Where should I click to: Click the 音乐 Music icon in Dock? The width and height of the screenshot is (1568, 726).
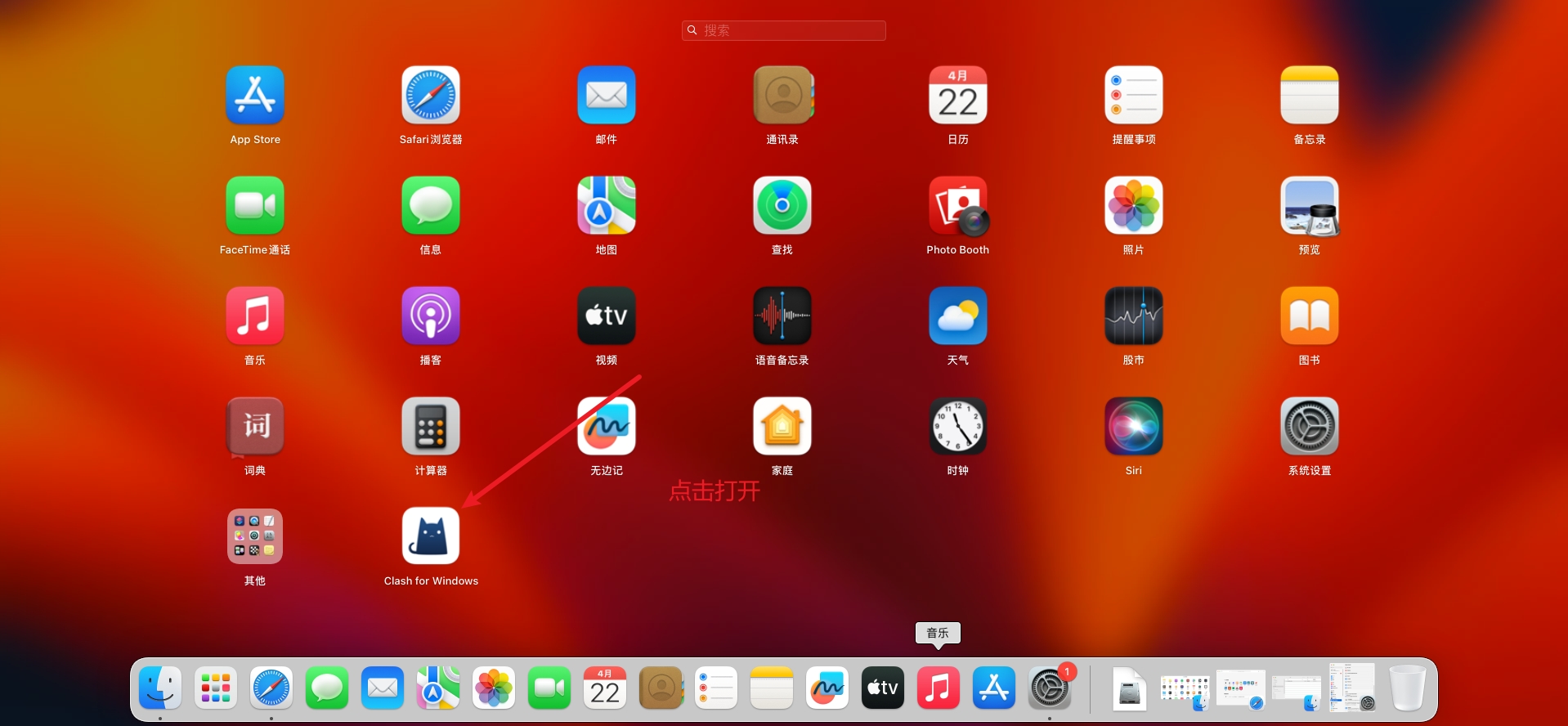tap(938, 688)
